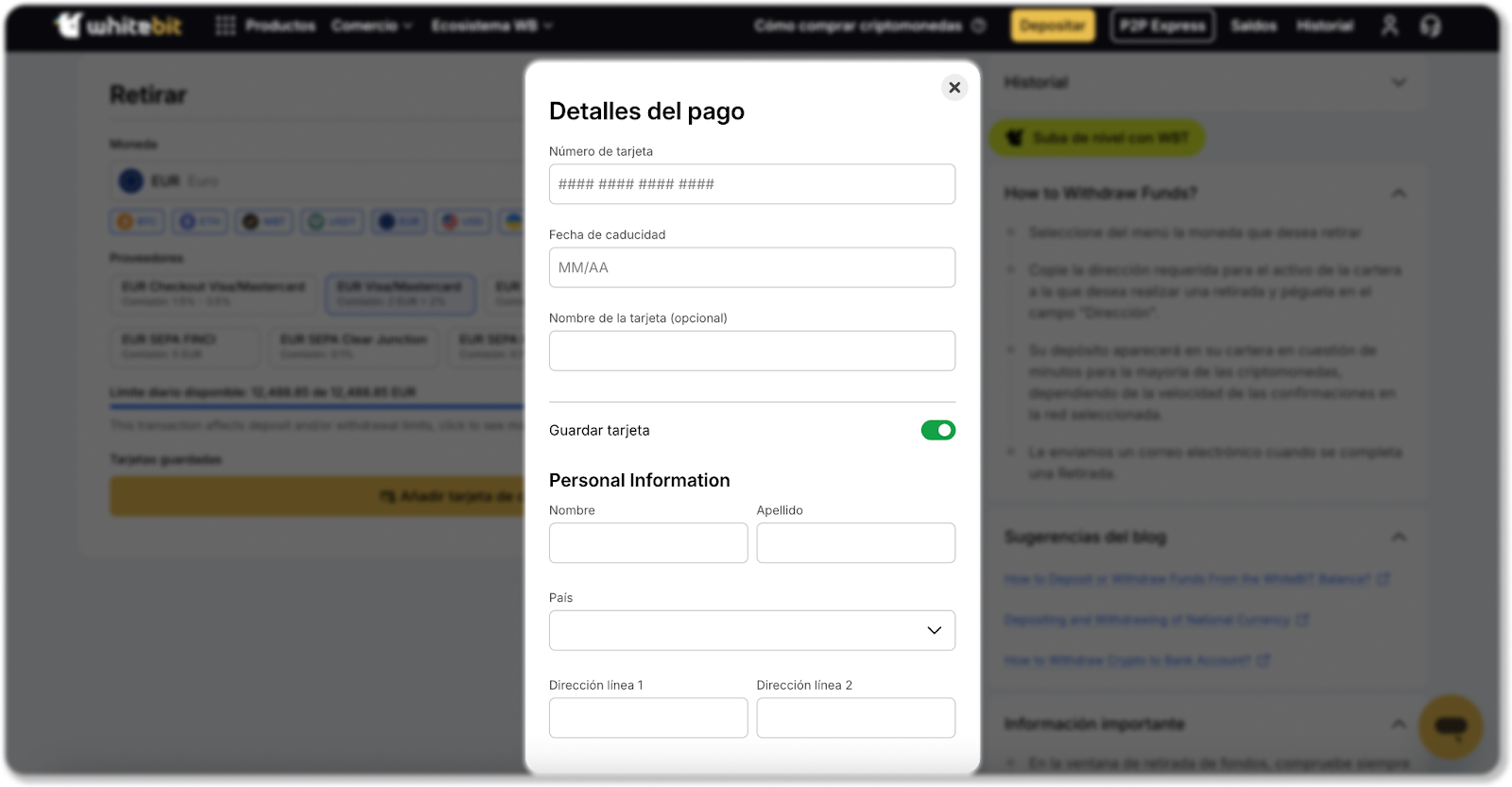Expand the Historial panel chevron

1399,83
